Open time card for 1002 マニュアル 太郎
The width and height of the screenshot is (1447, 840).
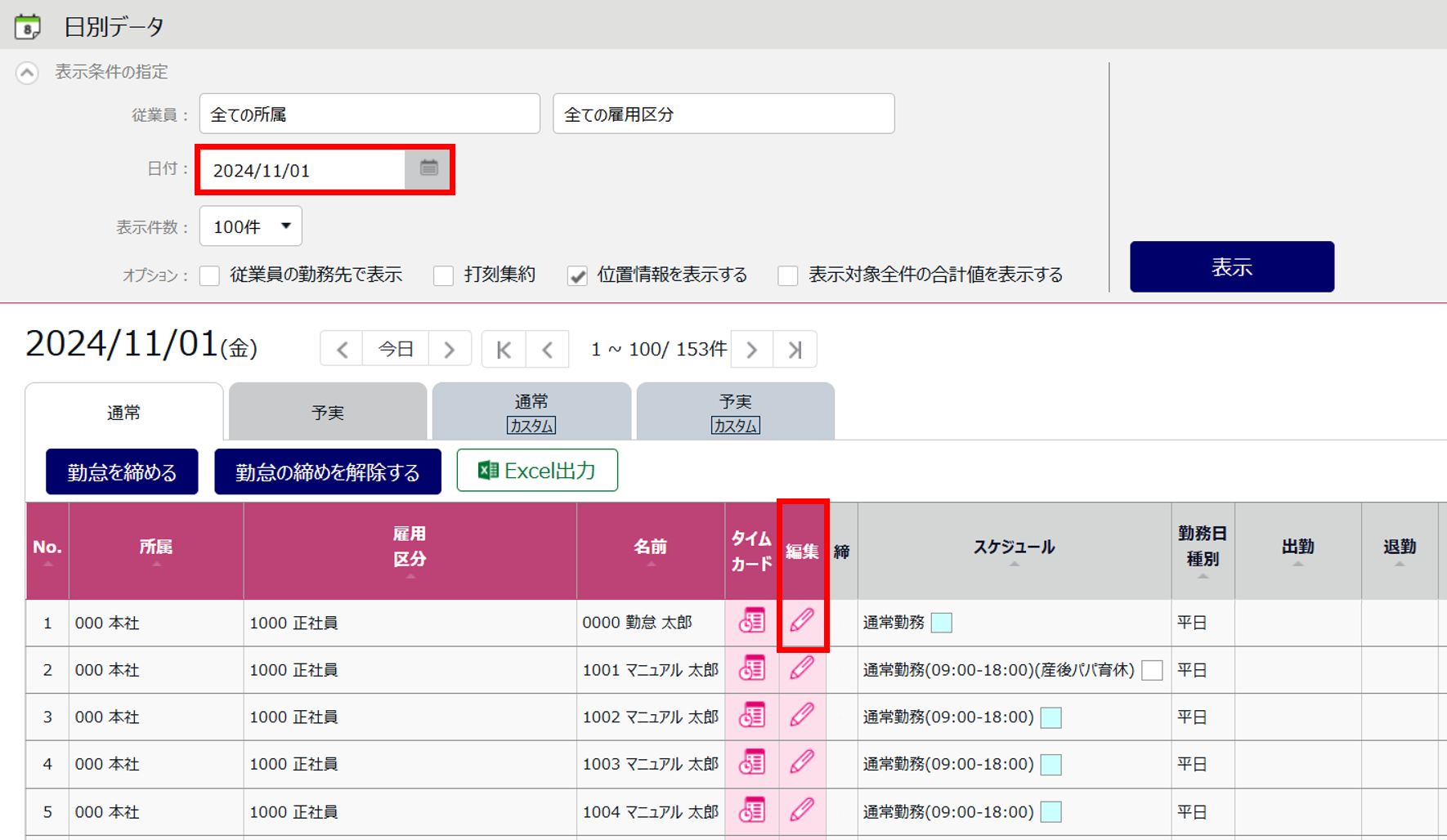point(751,716)
